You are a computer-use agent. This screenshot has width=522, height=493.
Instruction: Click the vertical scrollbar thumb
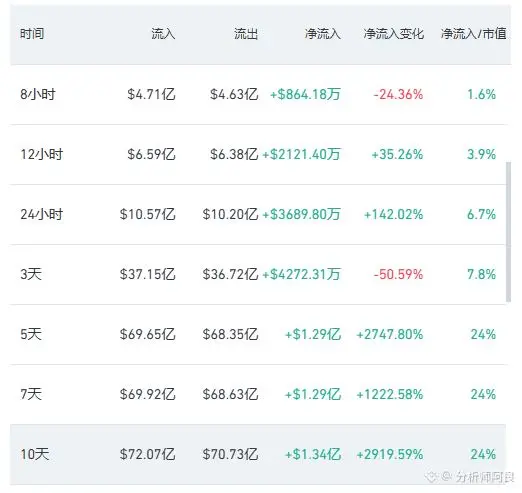point(508,232)
